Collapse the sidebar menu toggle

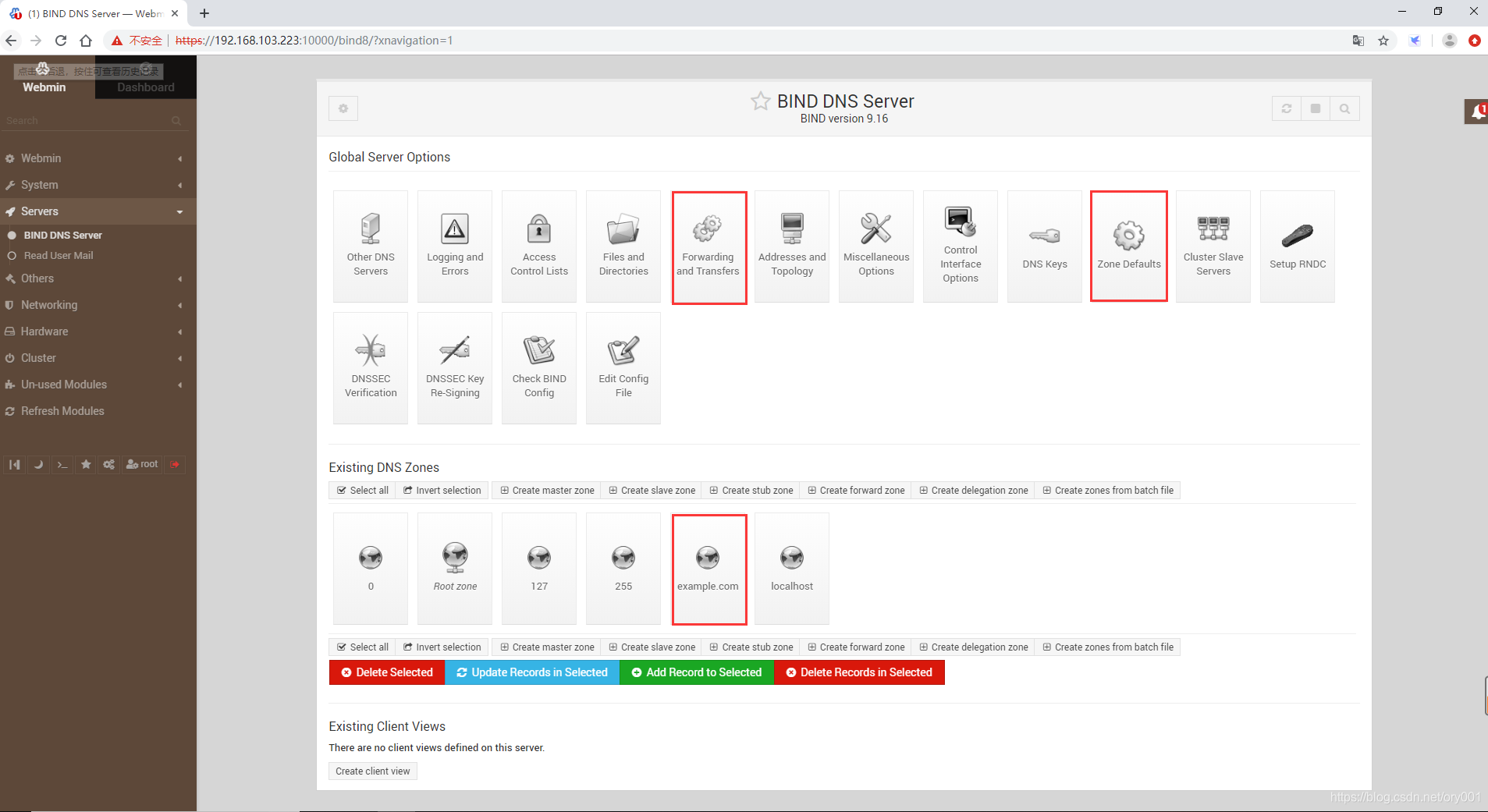(14, 464)
